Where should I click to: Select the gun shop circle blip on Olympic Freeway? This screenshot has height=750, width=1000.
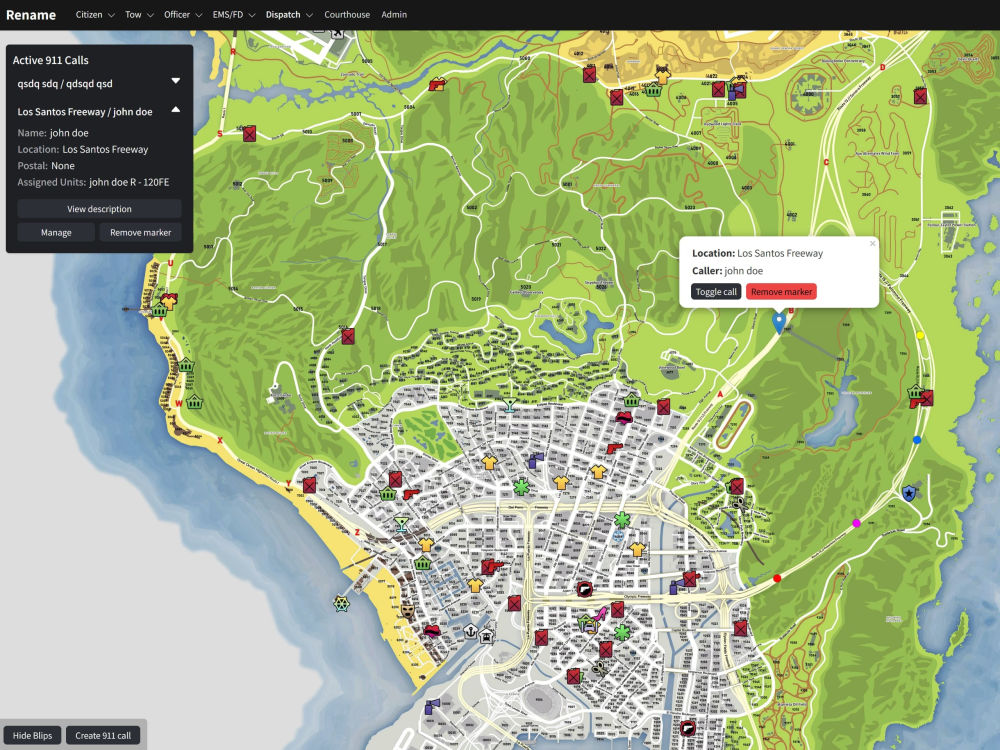point(584,589)
